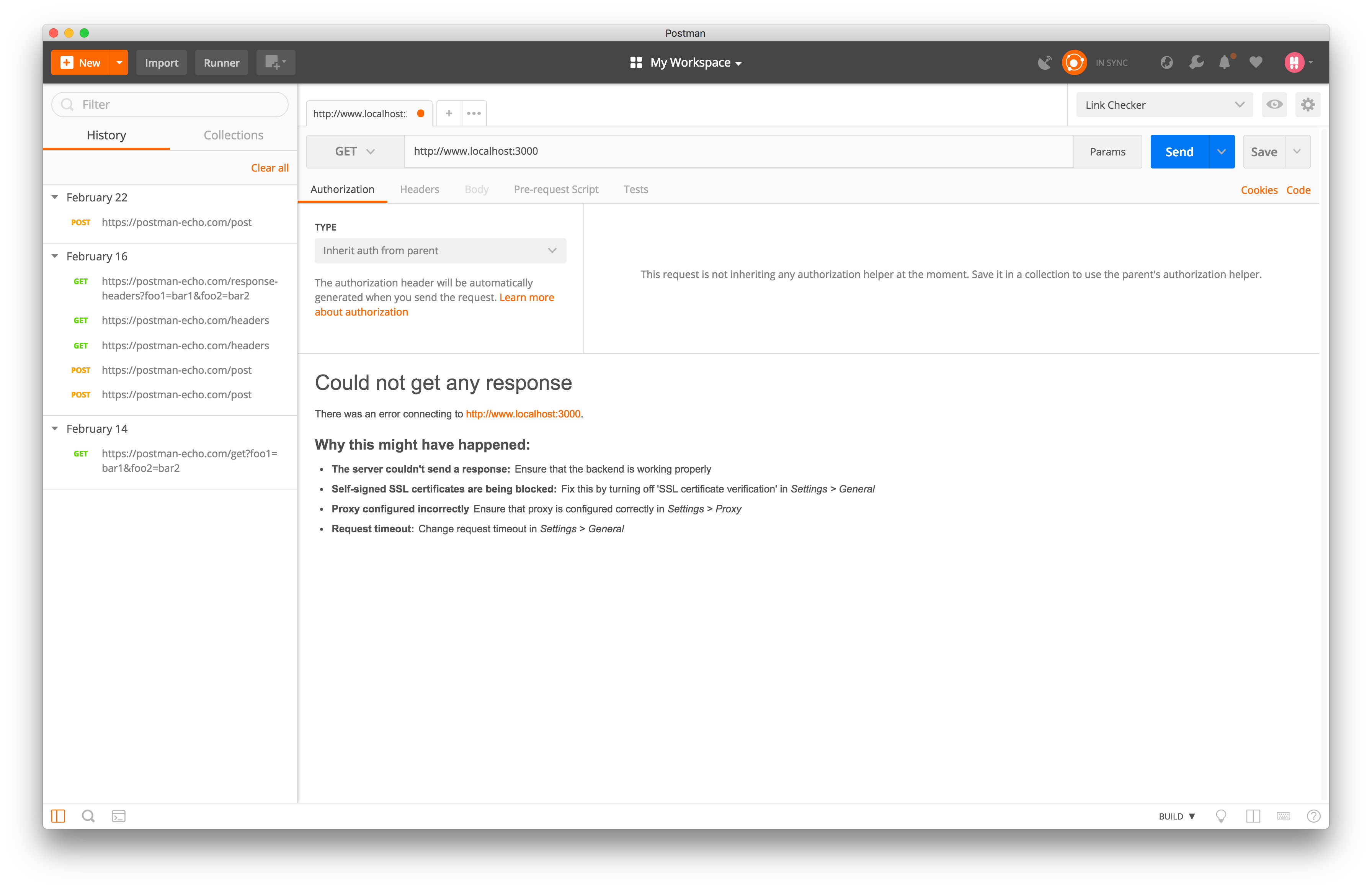Click the request URL input field
1372x890 pixels.
coord(738,151)
